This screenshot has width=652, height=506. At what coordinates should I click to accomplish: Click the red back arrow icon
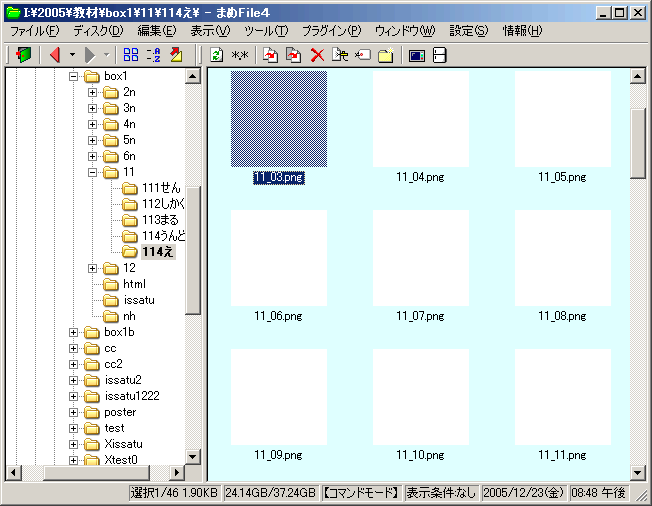point(55,55)
